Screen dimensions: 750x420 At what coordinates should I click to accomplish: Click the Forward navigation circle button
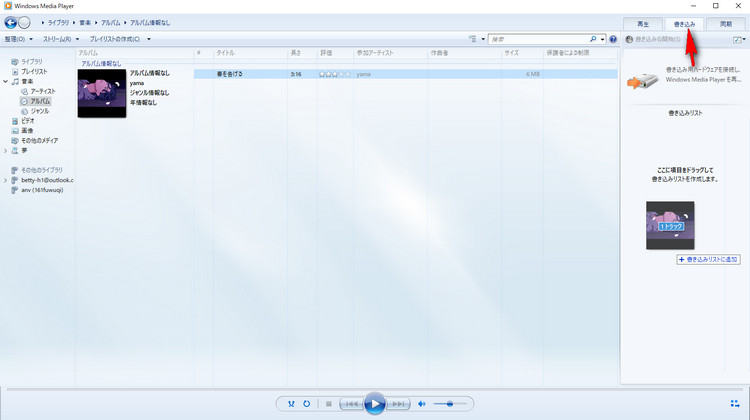pyautogui.click(x=24, y=22)
